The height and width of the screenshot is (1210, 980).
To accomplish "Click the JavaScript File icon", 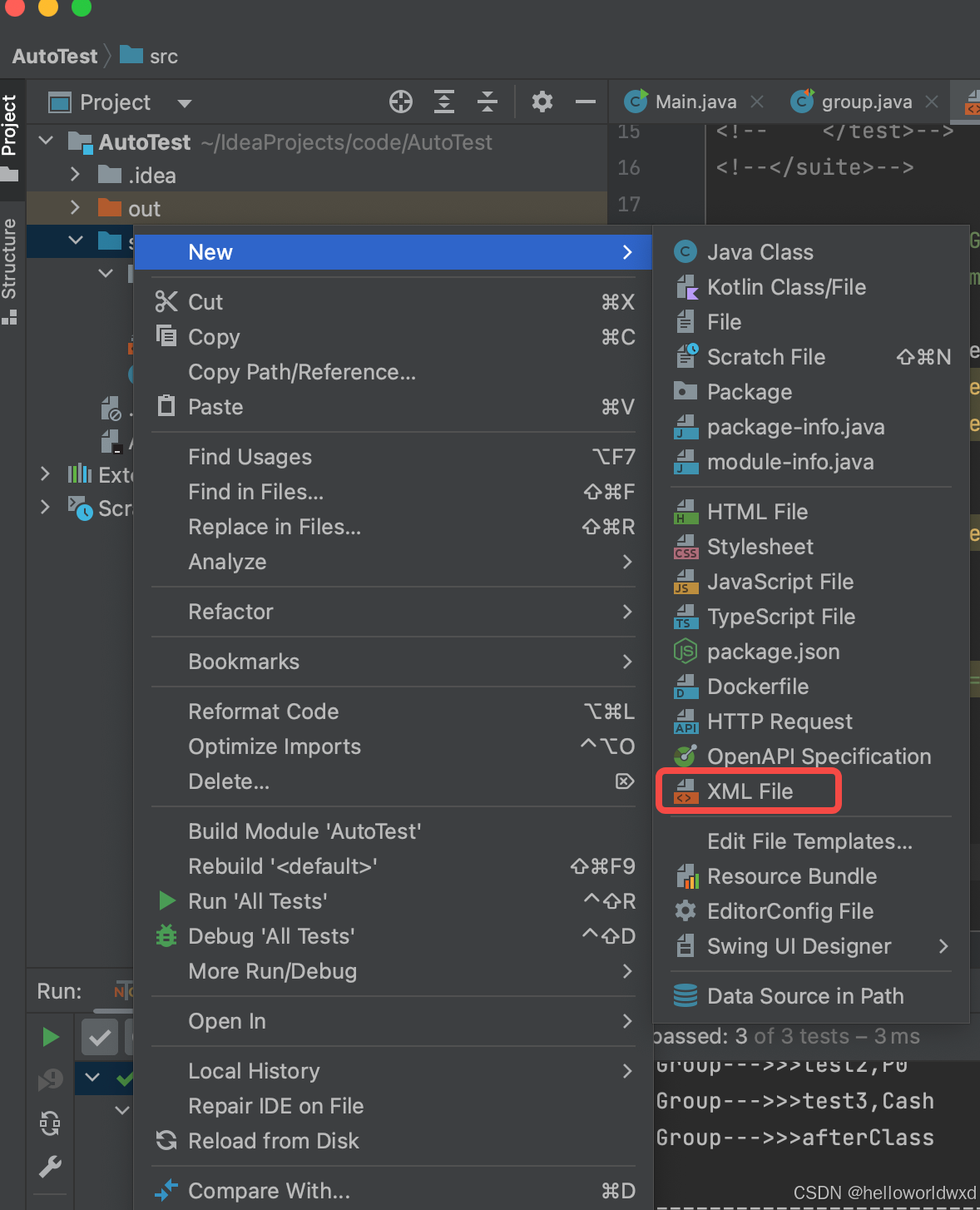I will tap(686, 582).
